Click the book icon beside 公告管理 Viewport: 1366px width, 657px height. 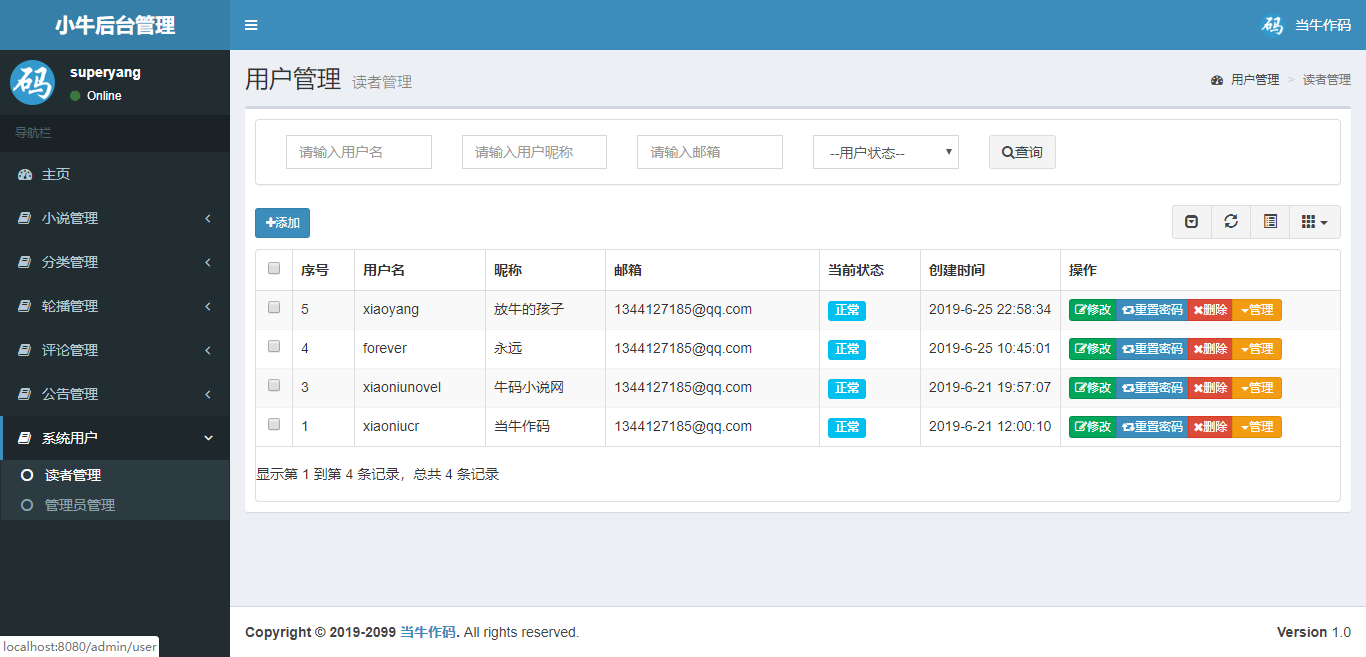(24, 394)
